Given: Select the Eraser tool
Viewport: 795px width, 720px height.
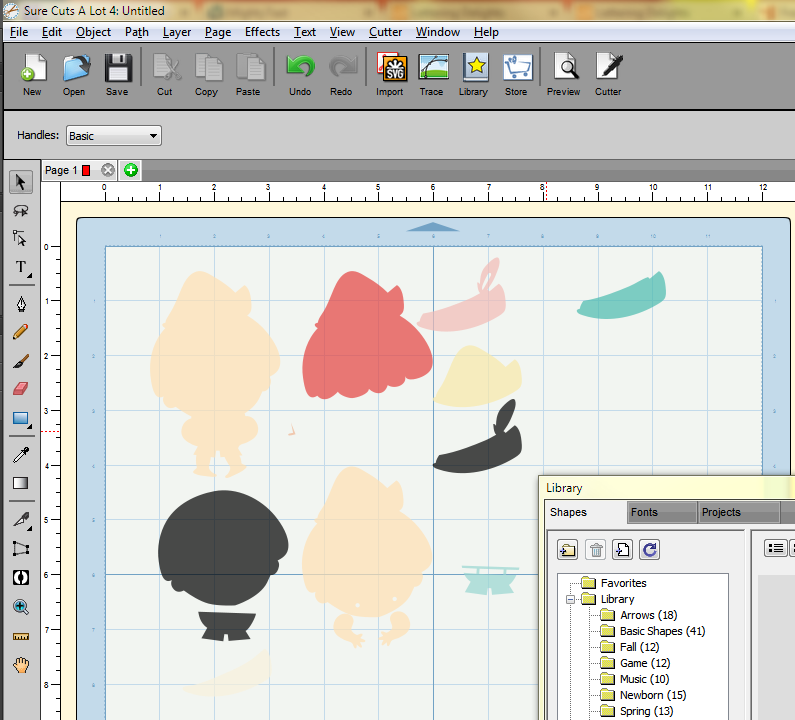Looking at the screenshot, I should tap(20, 389).
